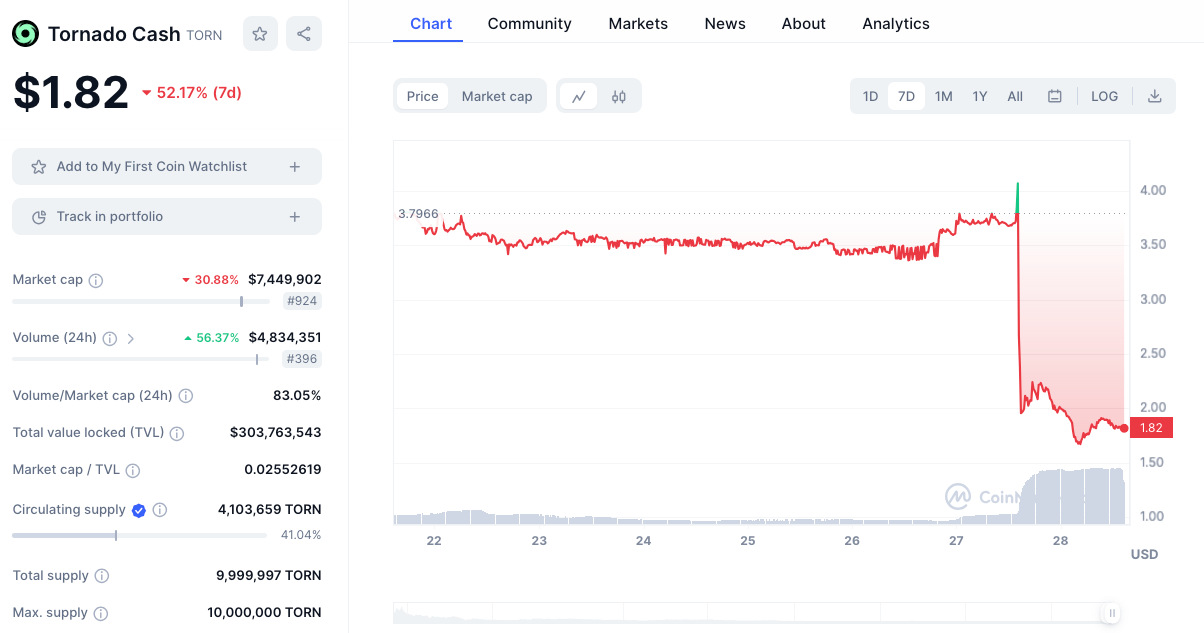This screenshot has height=633, width=1204.
Task: Open the Markets tab
Action: [x=638, y=23]
